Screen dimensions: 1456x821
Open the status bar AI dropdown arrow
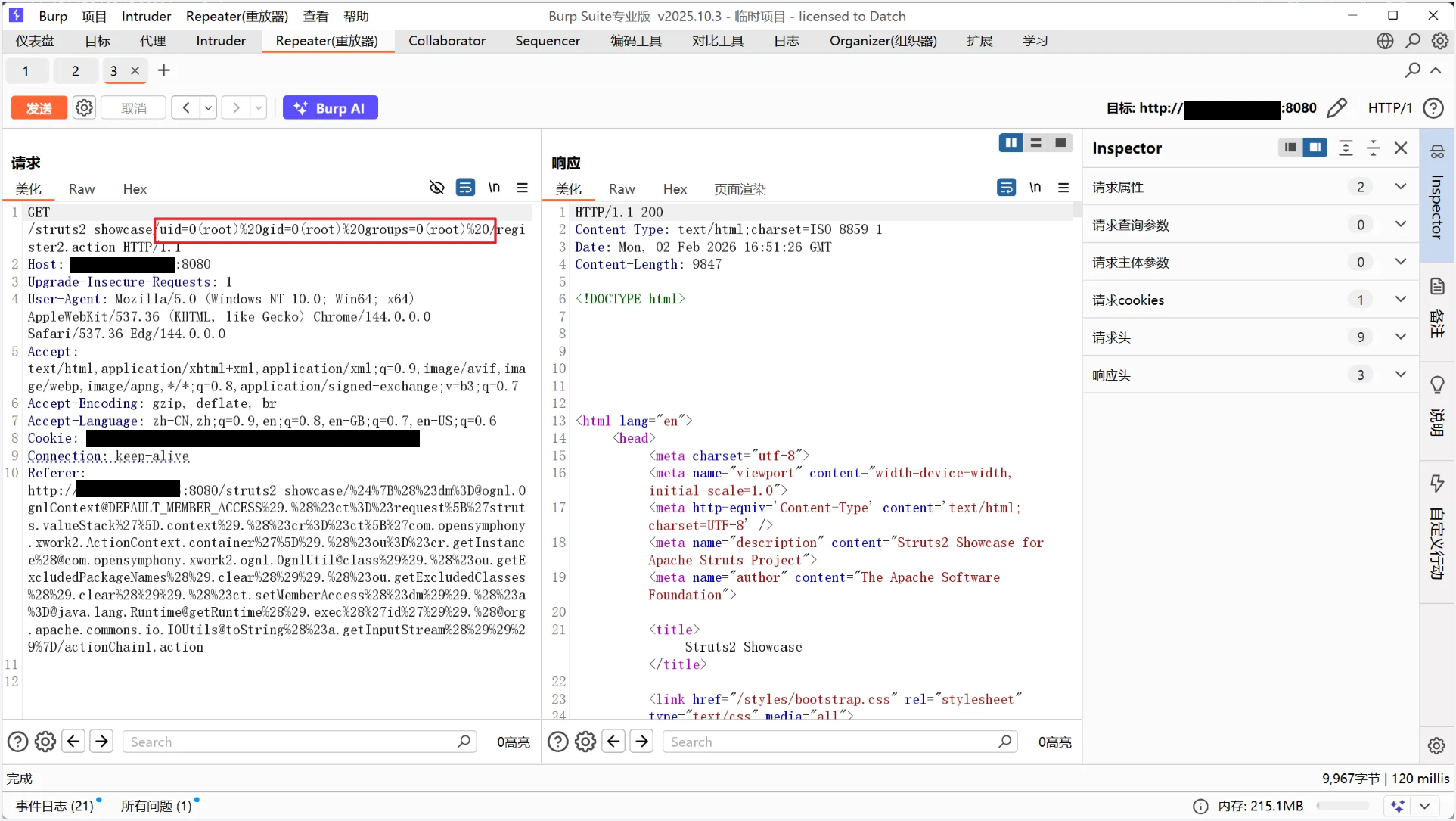[1424, 807]
